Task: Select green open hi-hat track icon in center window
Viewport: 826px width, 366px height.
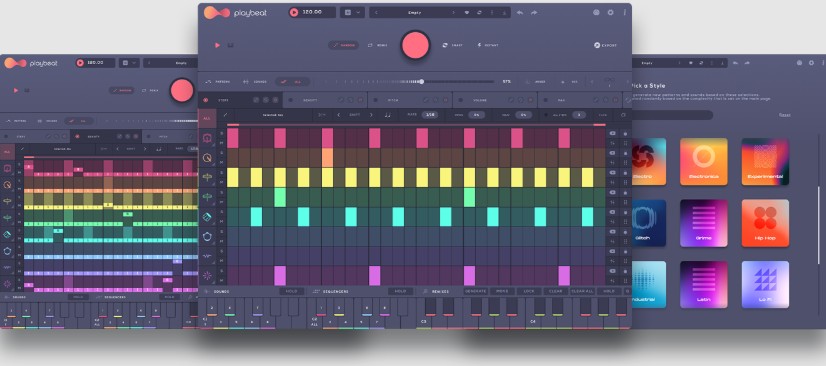Action: pyautogui.click(x=207, y=197)
